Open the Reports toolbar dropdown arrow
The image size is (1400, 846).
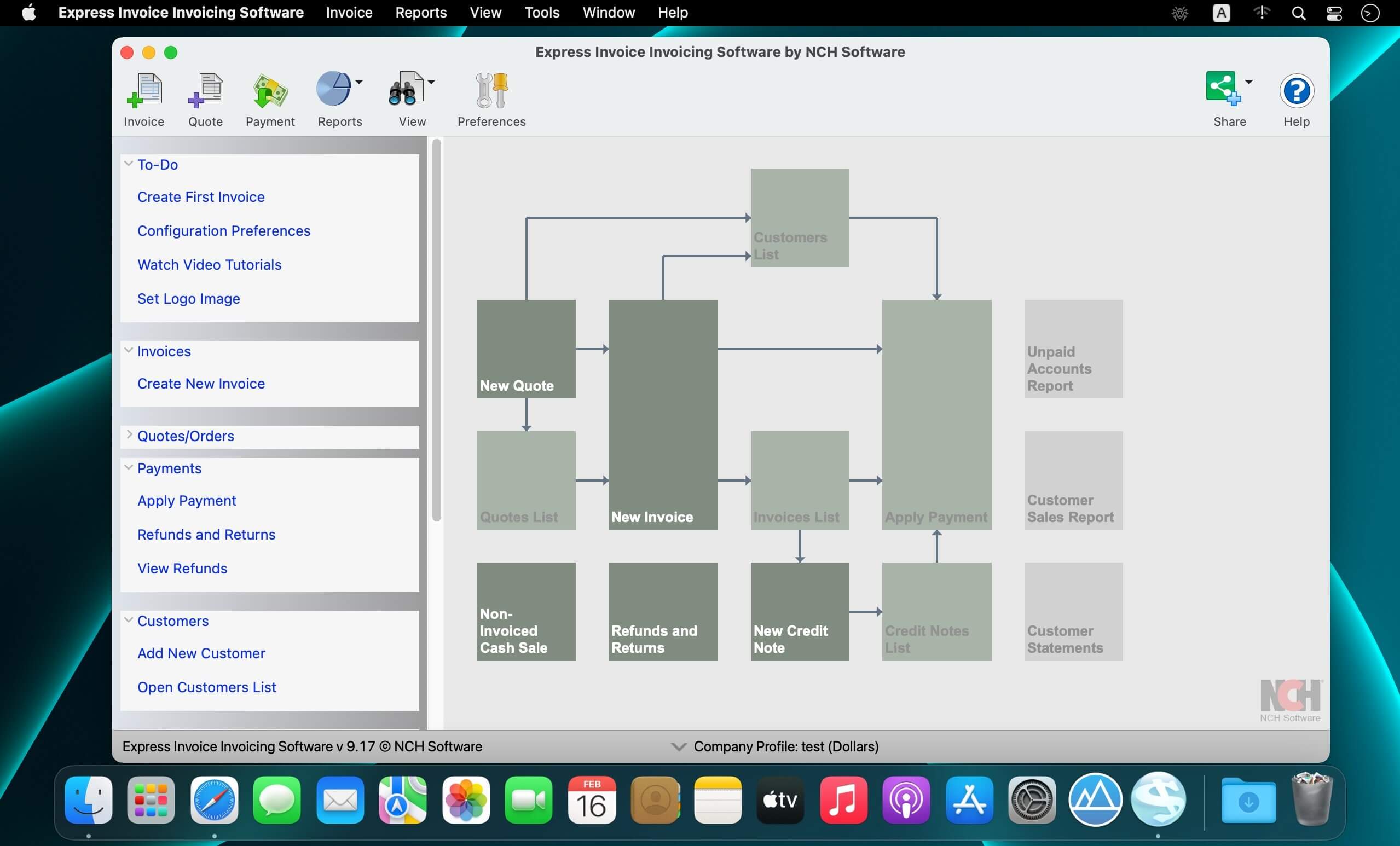pos(359,82)
